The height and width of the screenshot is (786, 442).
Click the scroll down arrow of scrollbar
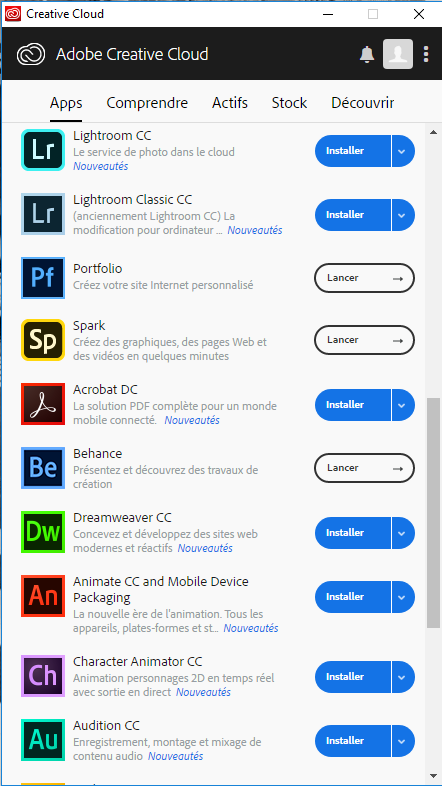pos(433,775)
